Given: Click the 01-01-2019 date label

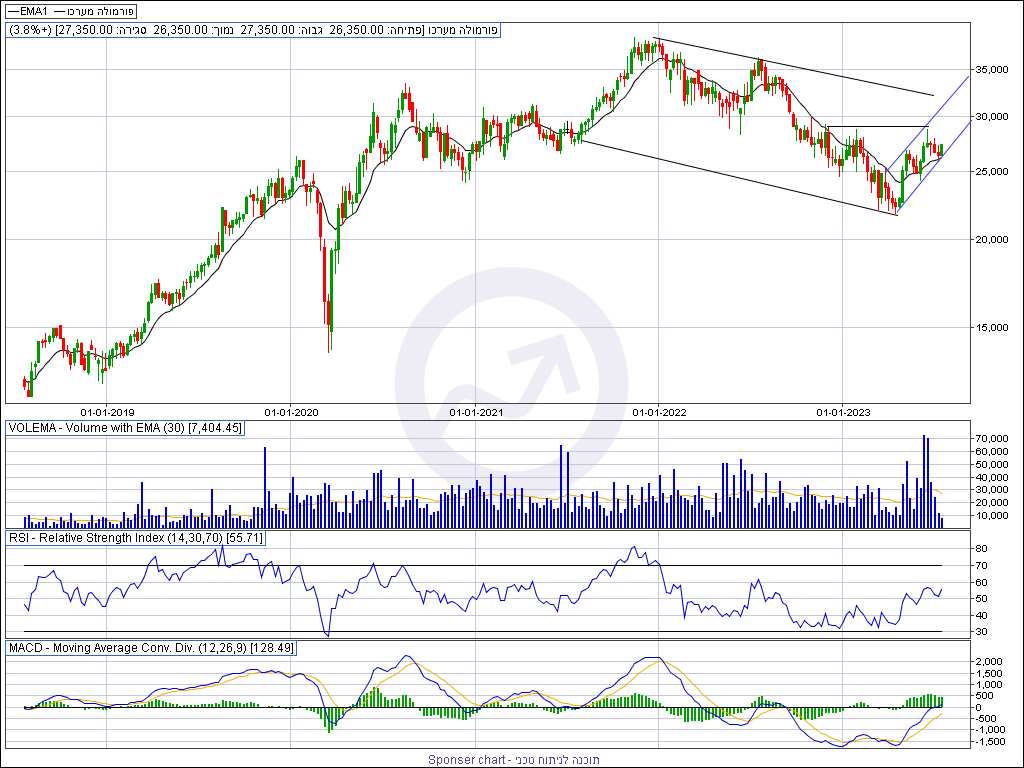Looking at the screenshot, I should 107,412.
